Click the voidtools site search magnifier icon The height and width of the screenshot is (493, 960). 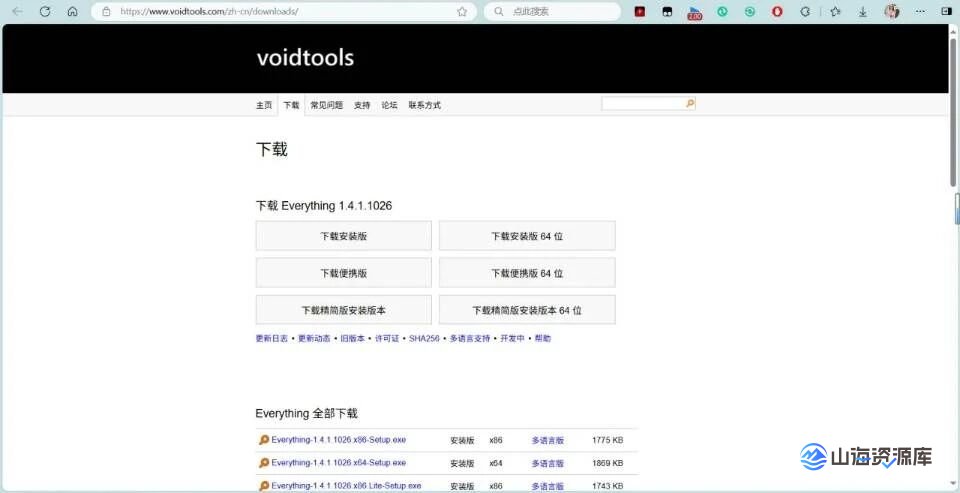(690, 104)
